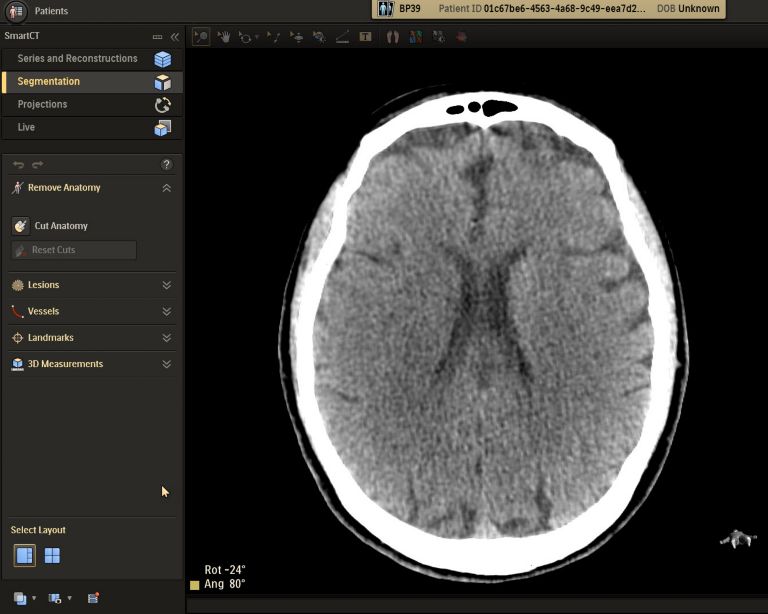Switch to the Segmentation tab
This screenshot has height=614, width=768.
click(x=92, y=82)
